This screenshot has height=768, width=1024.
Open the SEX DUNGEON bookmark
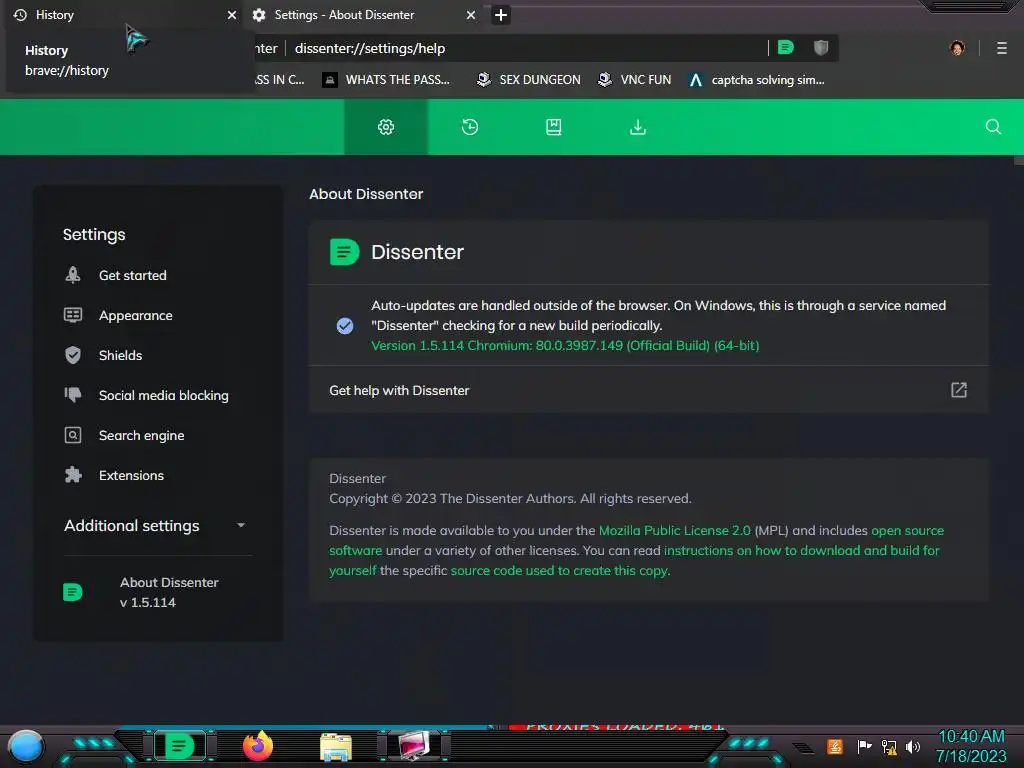point(529,80)
